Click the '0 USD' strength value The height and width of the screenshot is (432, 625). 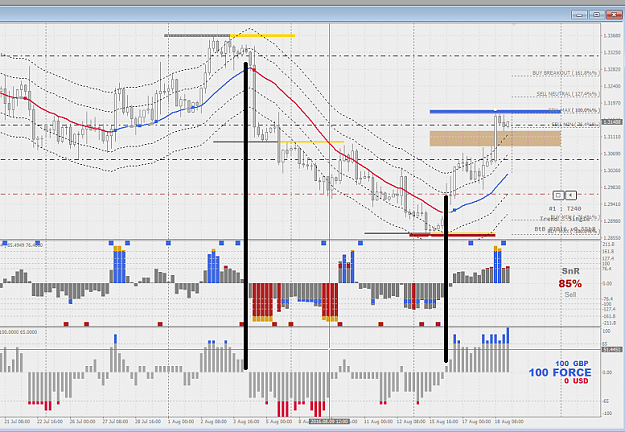pos(576,381)
